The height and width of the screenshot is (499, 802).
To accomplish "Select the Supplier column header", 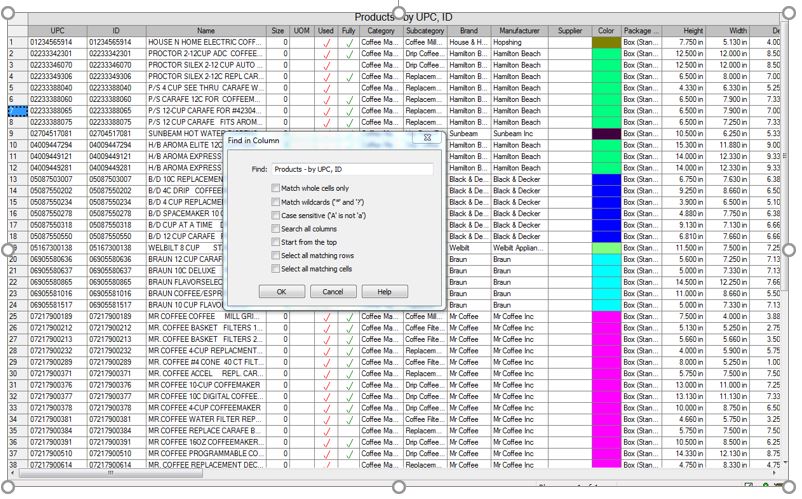I will [570, 31].
